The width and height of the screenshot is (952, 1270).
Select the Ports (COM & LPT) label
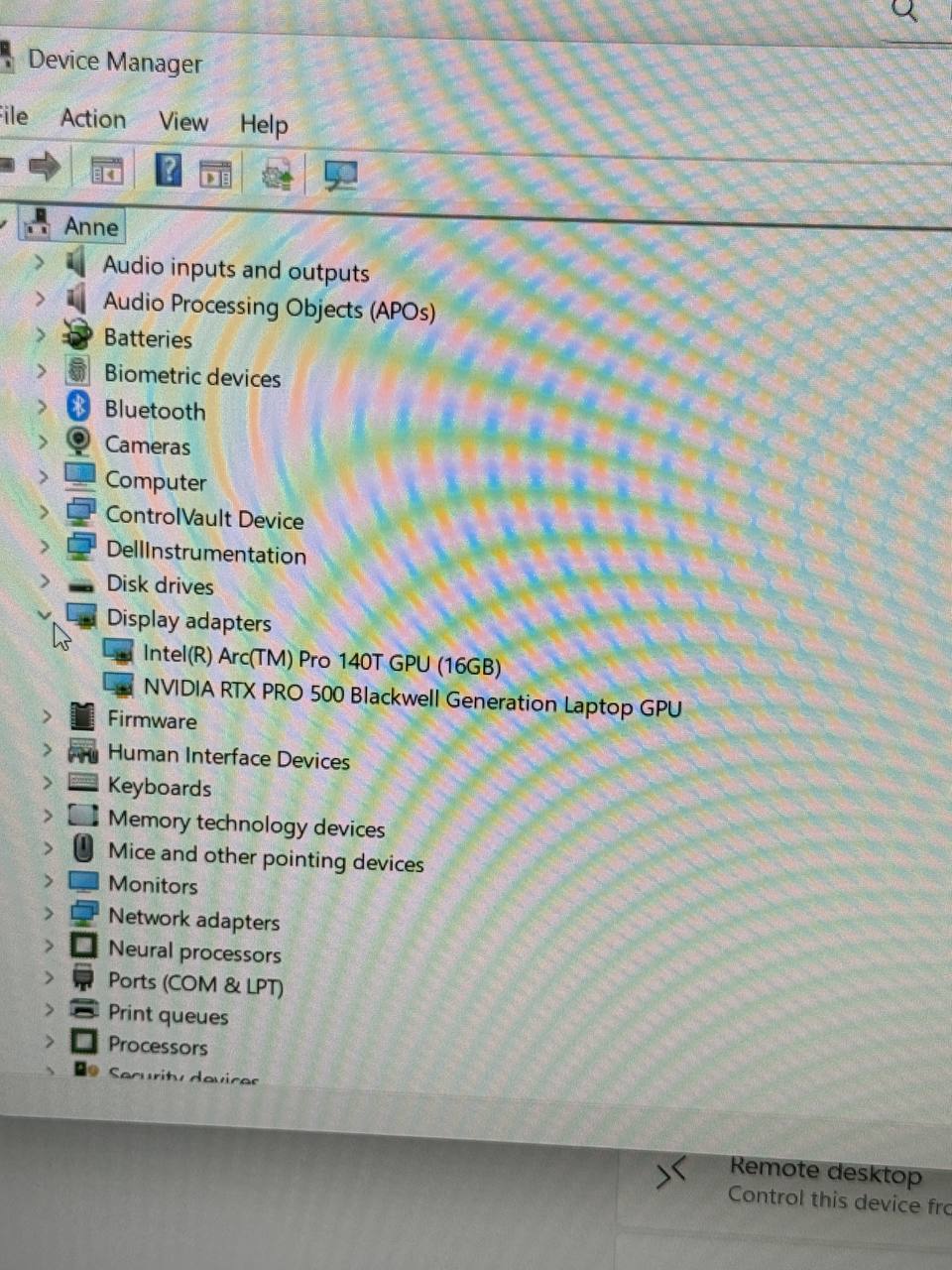tap(195, 983)
